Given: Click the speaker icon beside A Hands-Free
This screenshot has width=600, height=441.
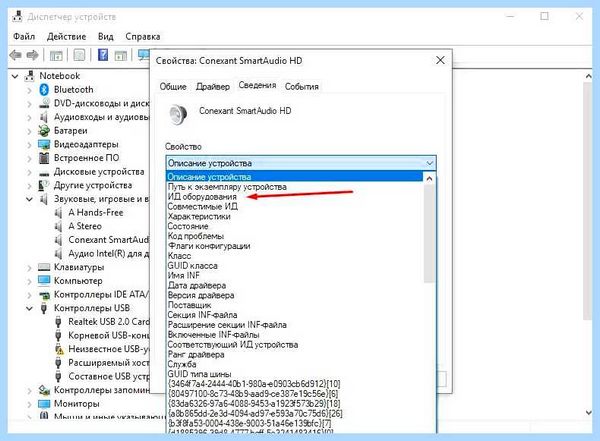Looking at the screenshot, I should (x=59, y=212).
